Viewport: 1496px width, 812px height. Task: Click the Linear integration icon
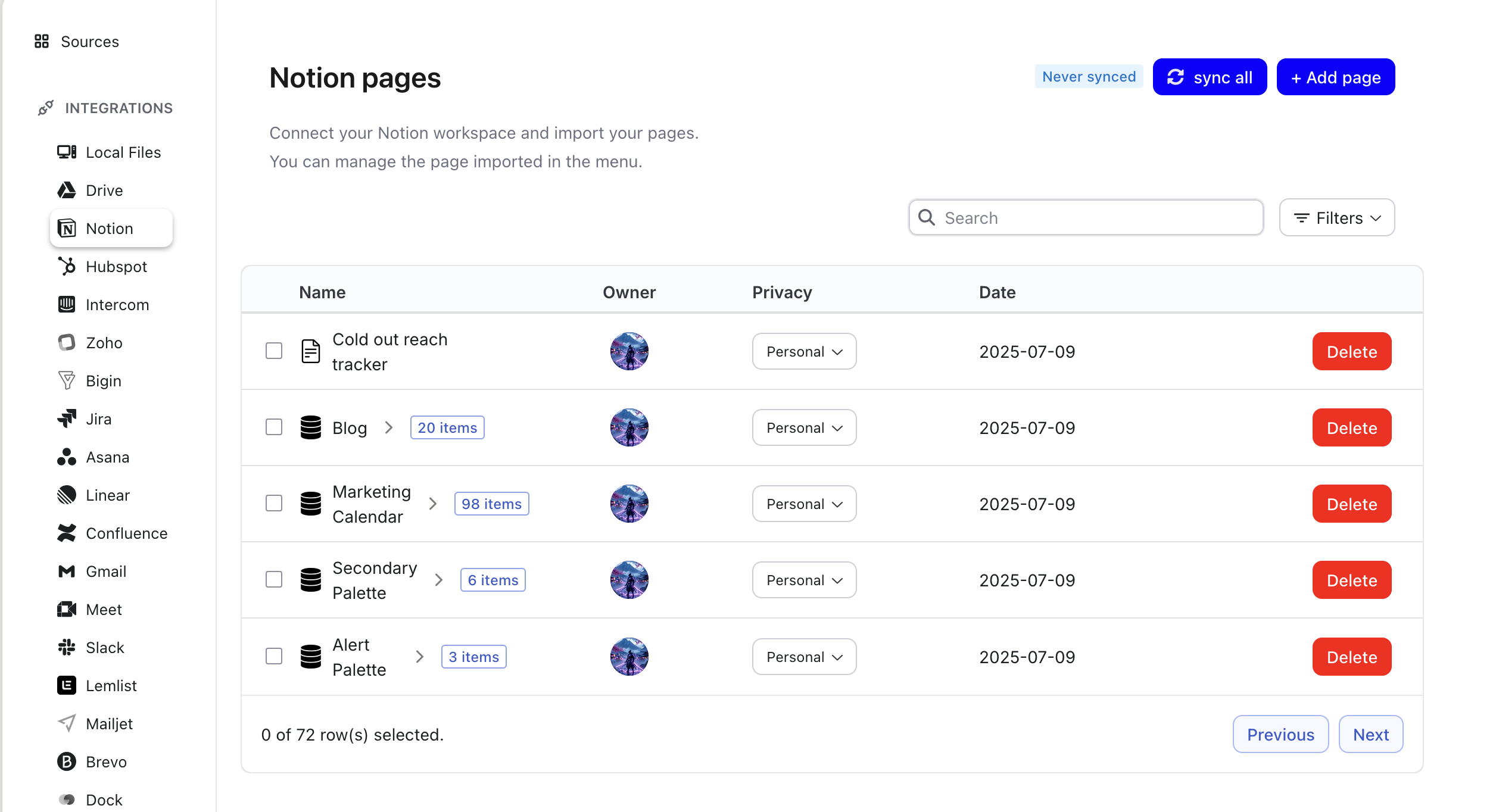click(67, 495)
